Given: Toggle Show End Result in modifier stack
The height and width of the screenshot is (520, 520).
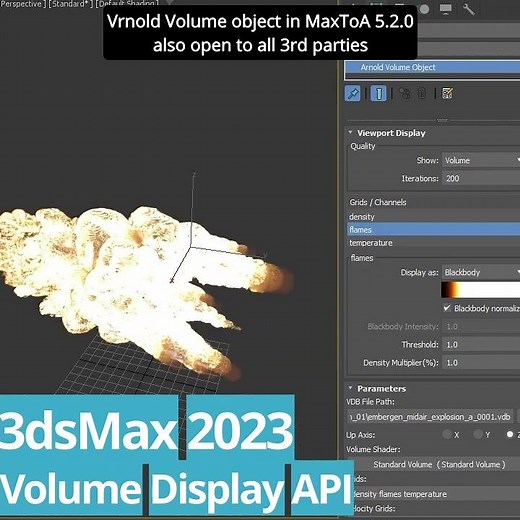Looking at the screenshot, I should 379,93.
